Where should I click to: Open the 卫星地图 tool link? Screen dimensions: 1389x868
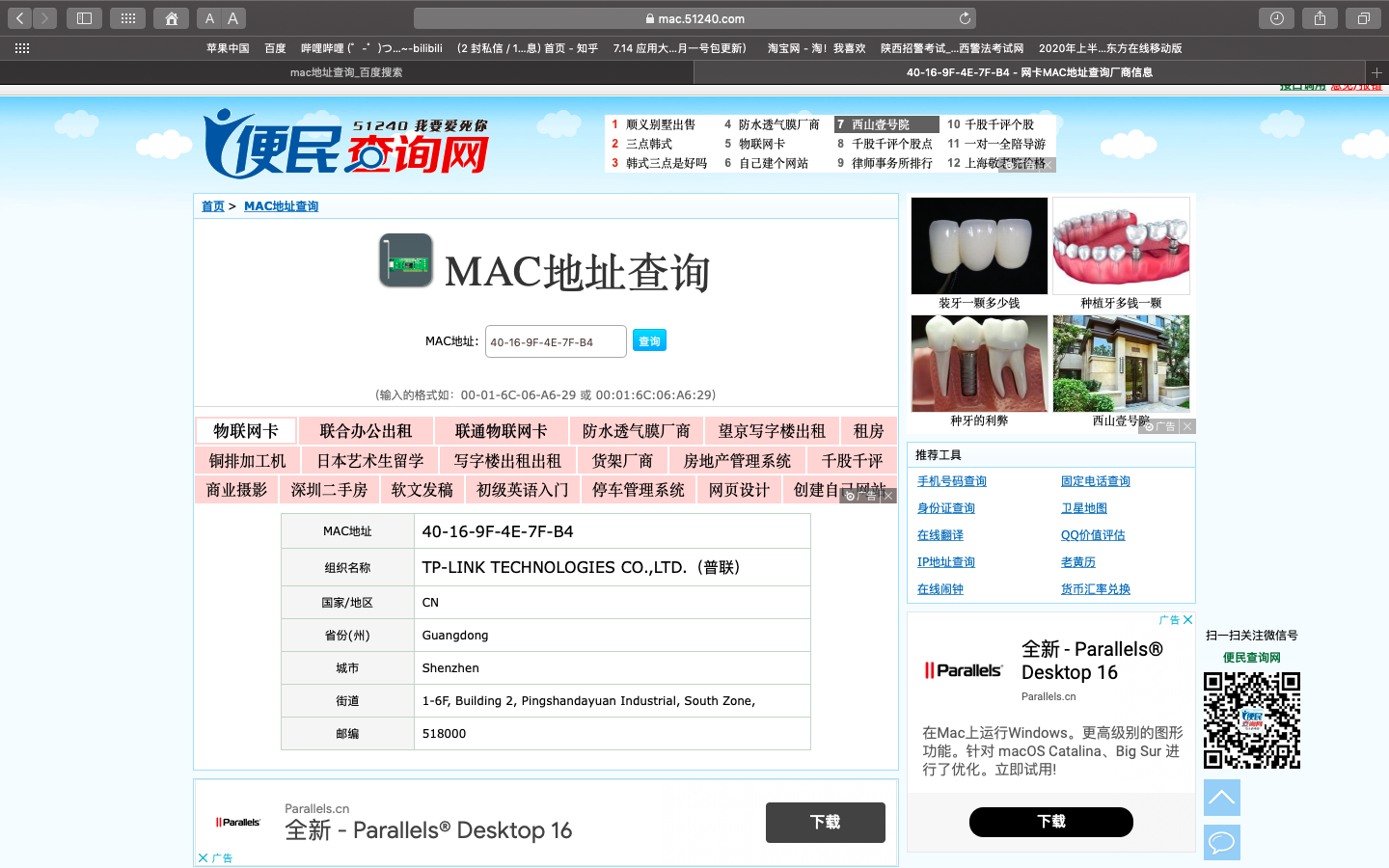pos(1084,508)
